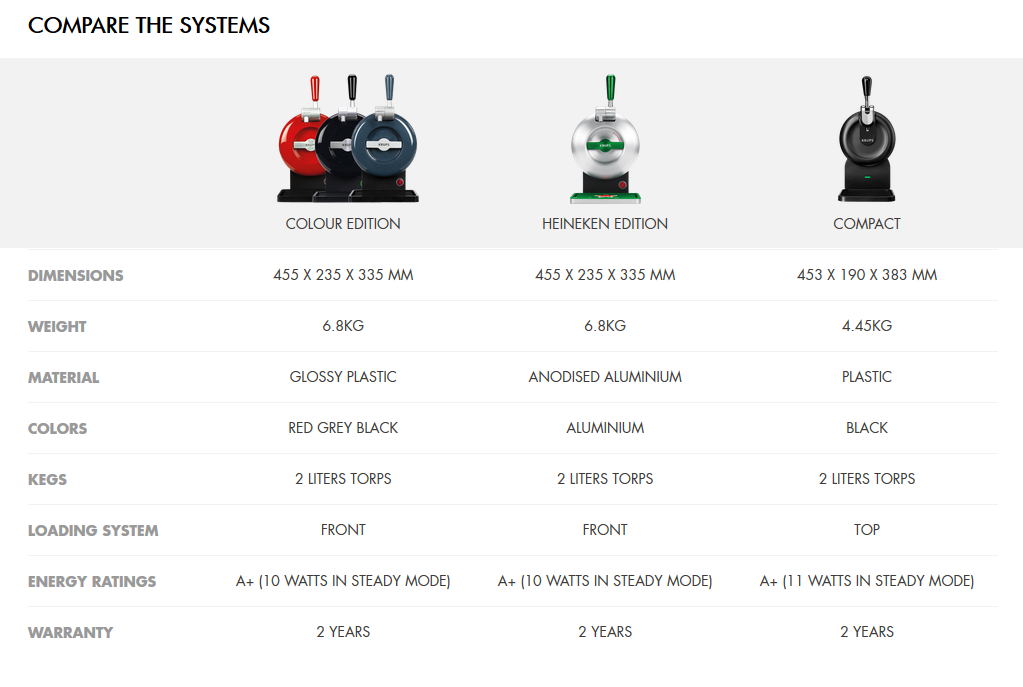This screenshot has height=687, width=1023.
Task: Click RED GREY BLACK colors value
Action: point(343,427)
